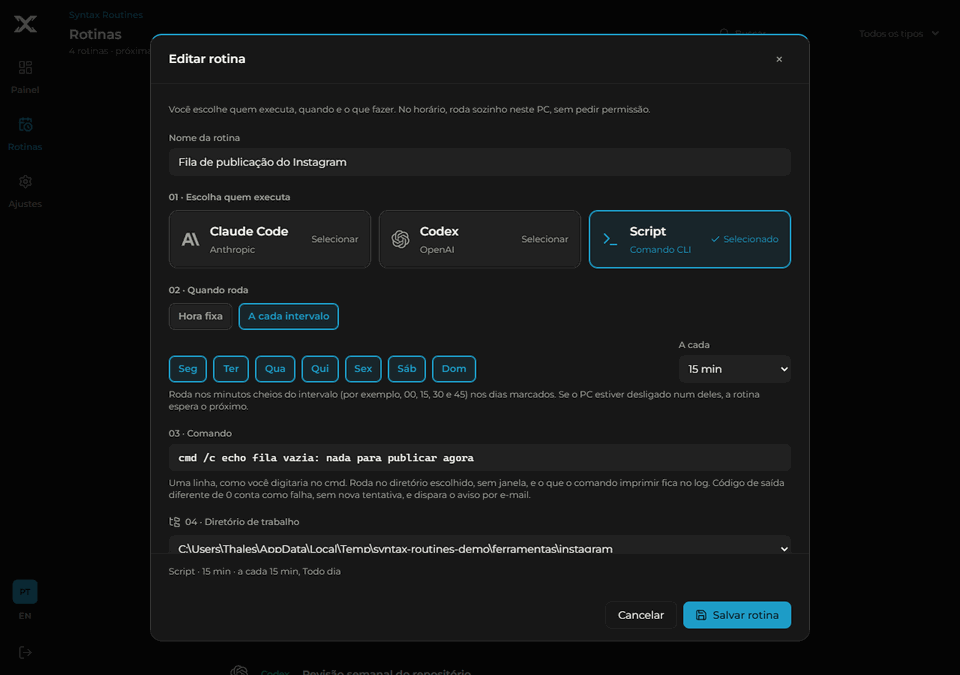Toggle the Seg day chip
The height and width of the screenshot is (675, 960).
tap(187, 369)
